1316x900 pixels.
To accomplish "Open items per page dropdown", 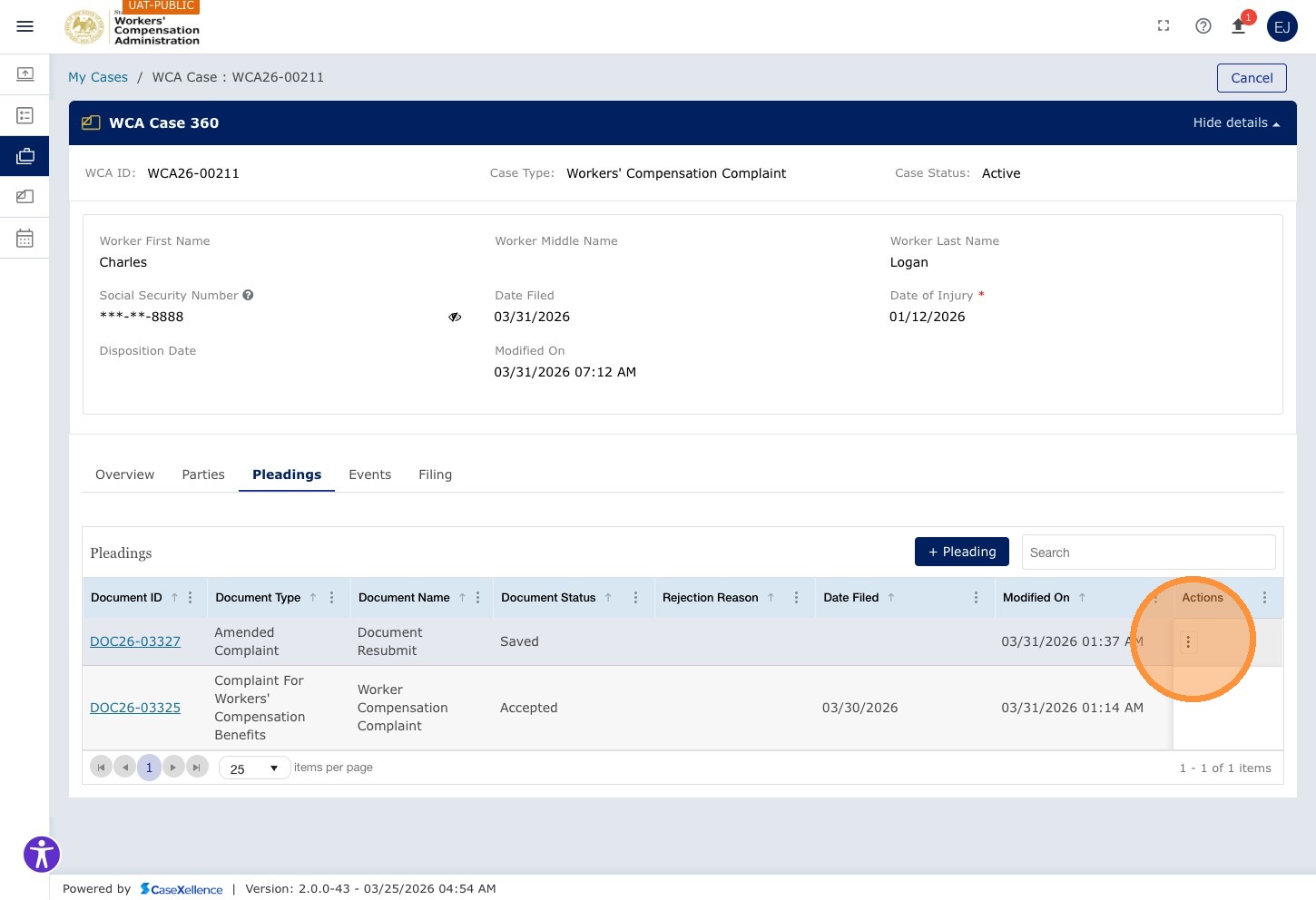I will pos(255,768).
